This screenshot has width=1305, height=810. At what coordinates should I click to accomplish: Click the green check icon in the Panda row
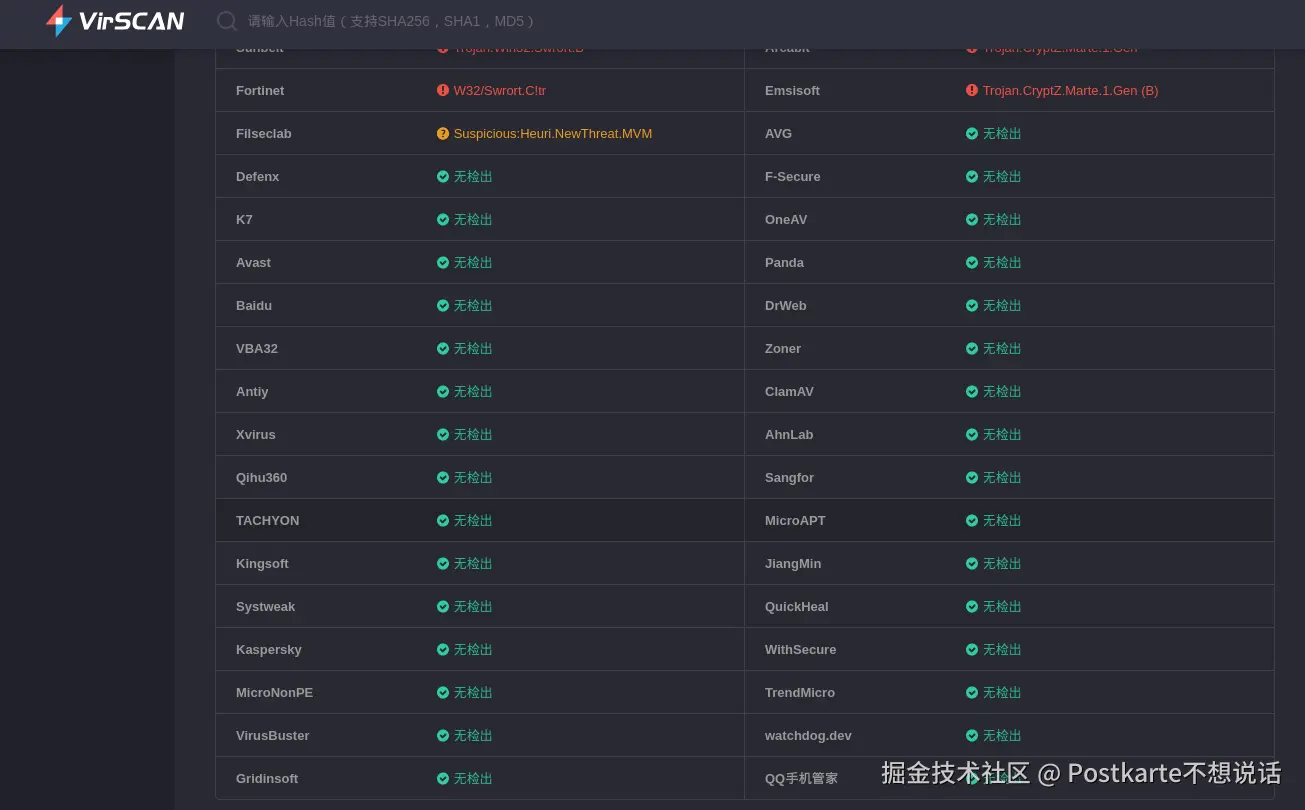click(972, 262)
